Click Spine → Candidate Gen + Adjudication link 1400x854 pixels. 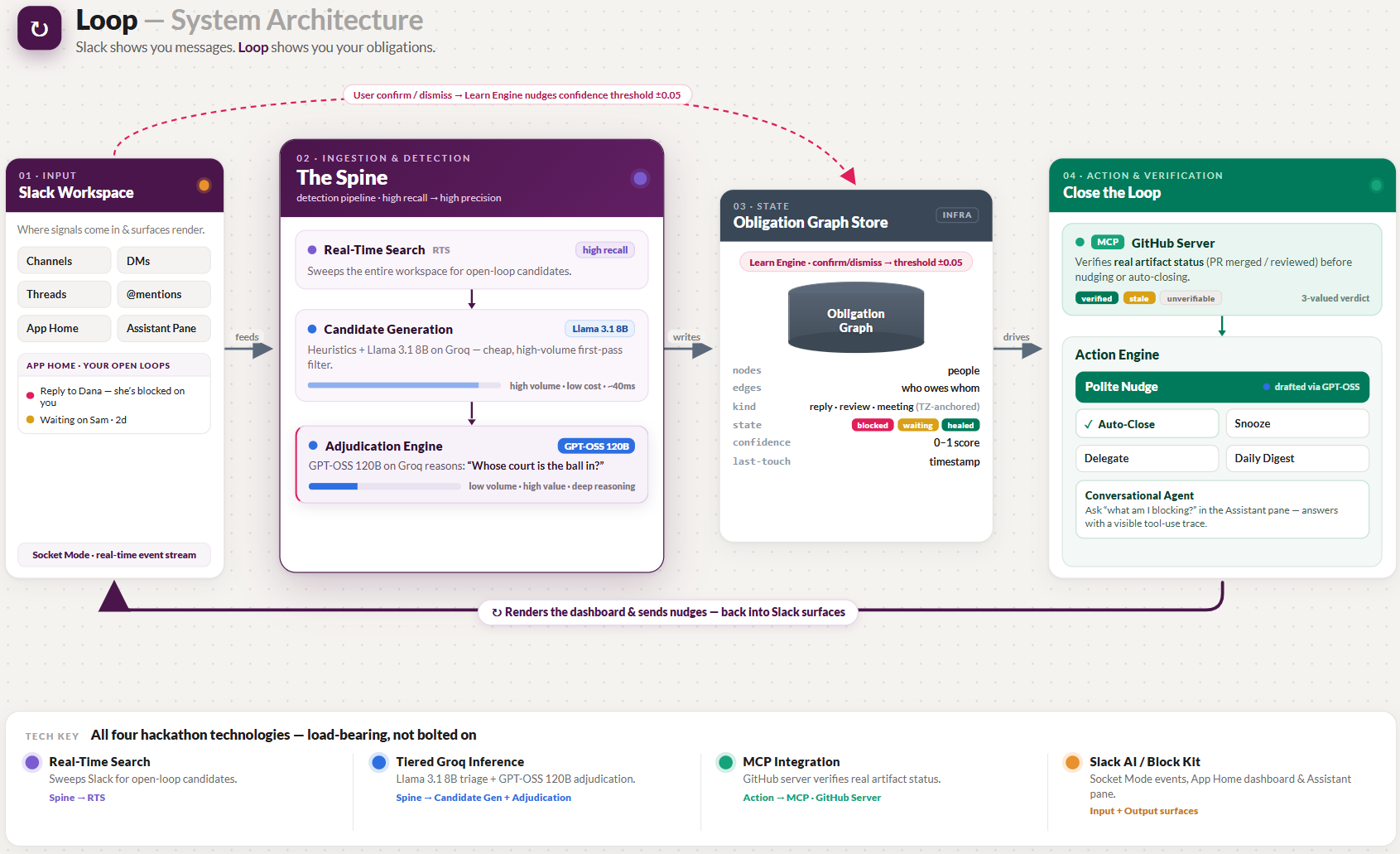coord(484,798)
